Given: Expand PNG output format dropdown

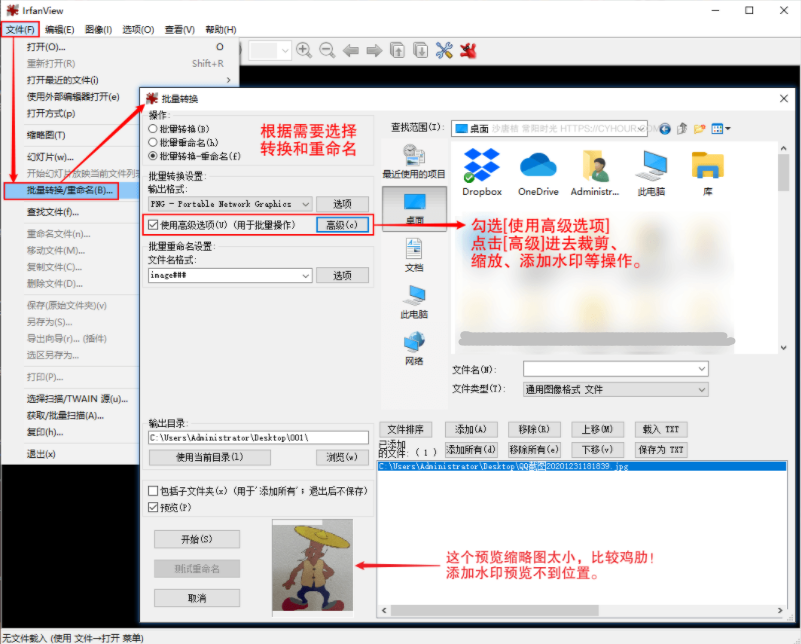Looking at the screenshot, I should click(x=305, y=204).
